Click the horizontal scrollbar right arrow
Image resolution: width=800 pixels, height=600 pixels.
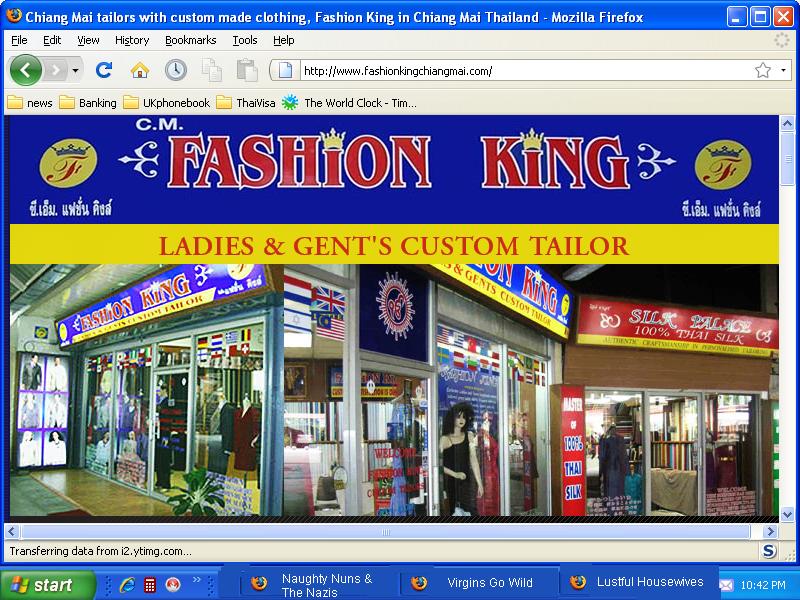[x=770, y=532]
